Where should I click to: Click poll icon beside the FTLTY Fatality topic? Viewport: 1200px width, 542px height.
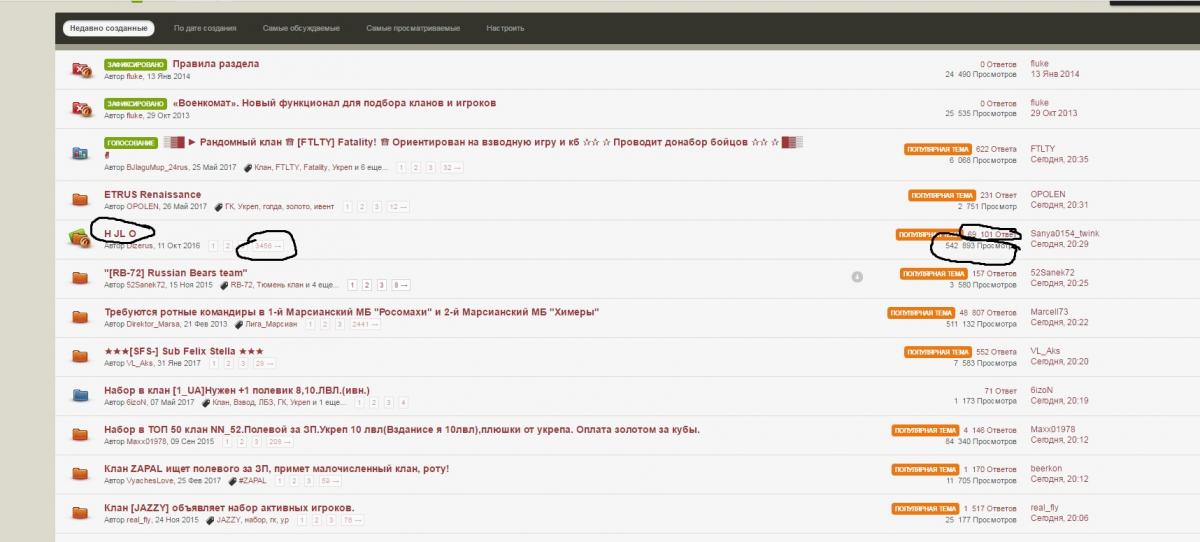(x=81, y=153)
